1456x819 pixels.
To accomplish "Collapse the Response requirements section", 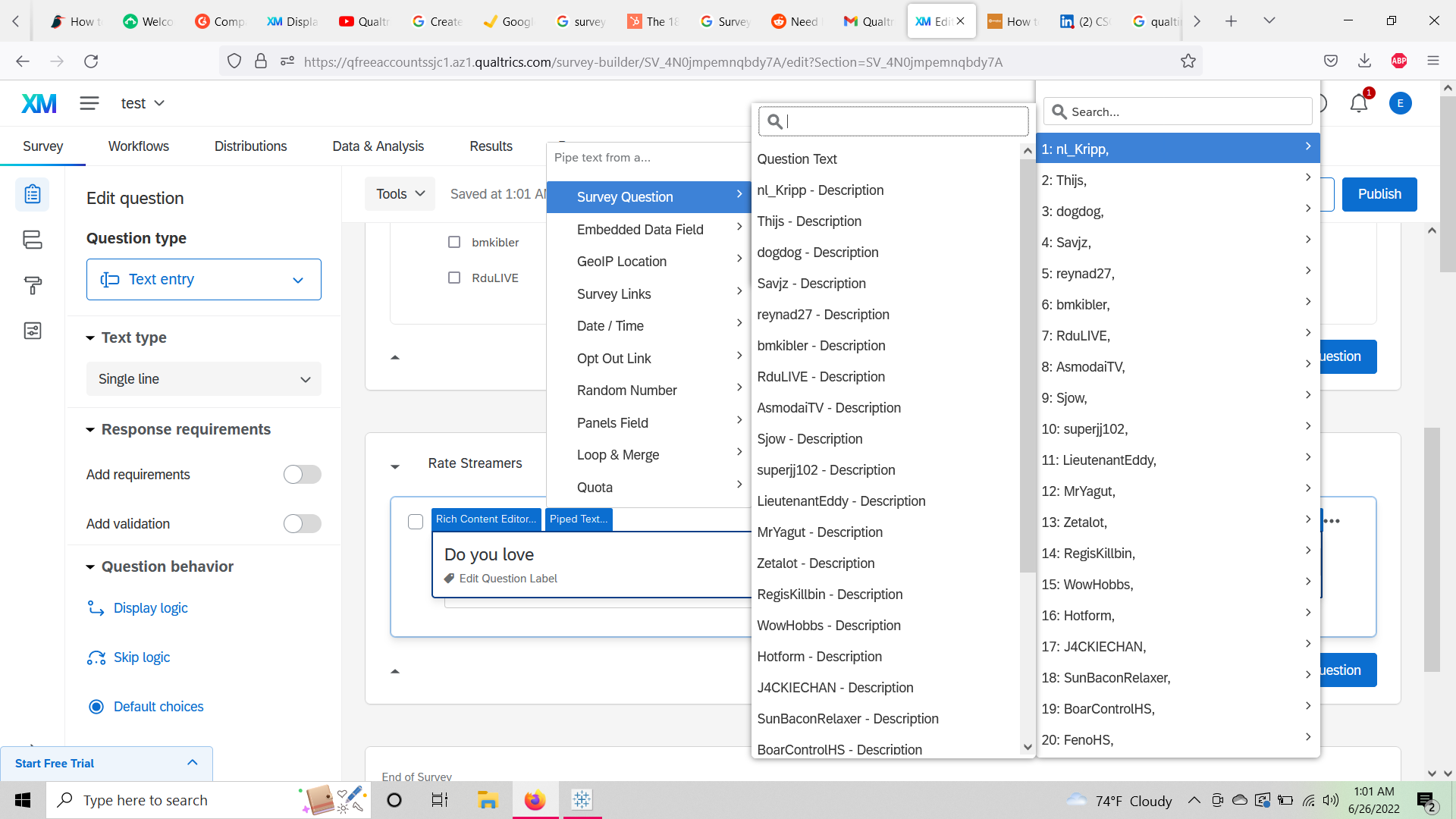I will 90,430.
